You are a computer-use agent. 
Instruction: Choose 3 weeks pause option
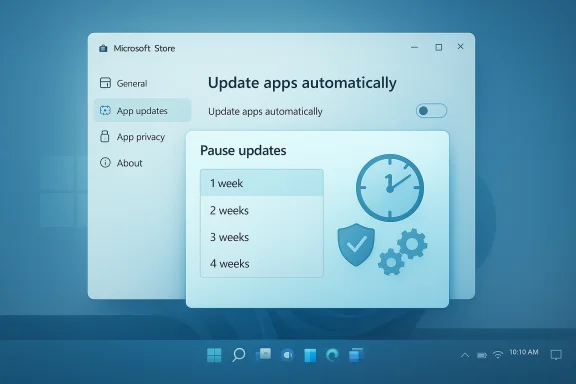click(x=262, y=237)
